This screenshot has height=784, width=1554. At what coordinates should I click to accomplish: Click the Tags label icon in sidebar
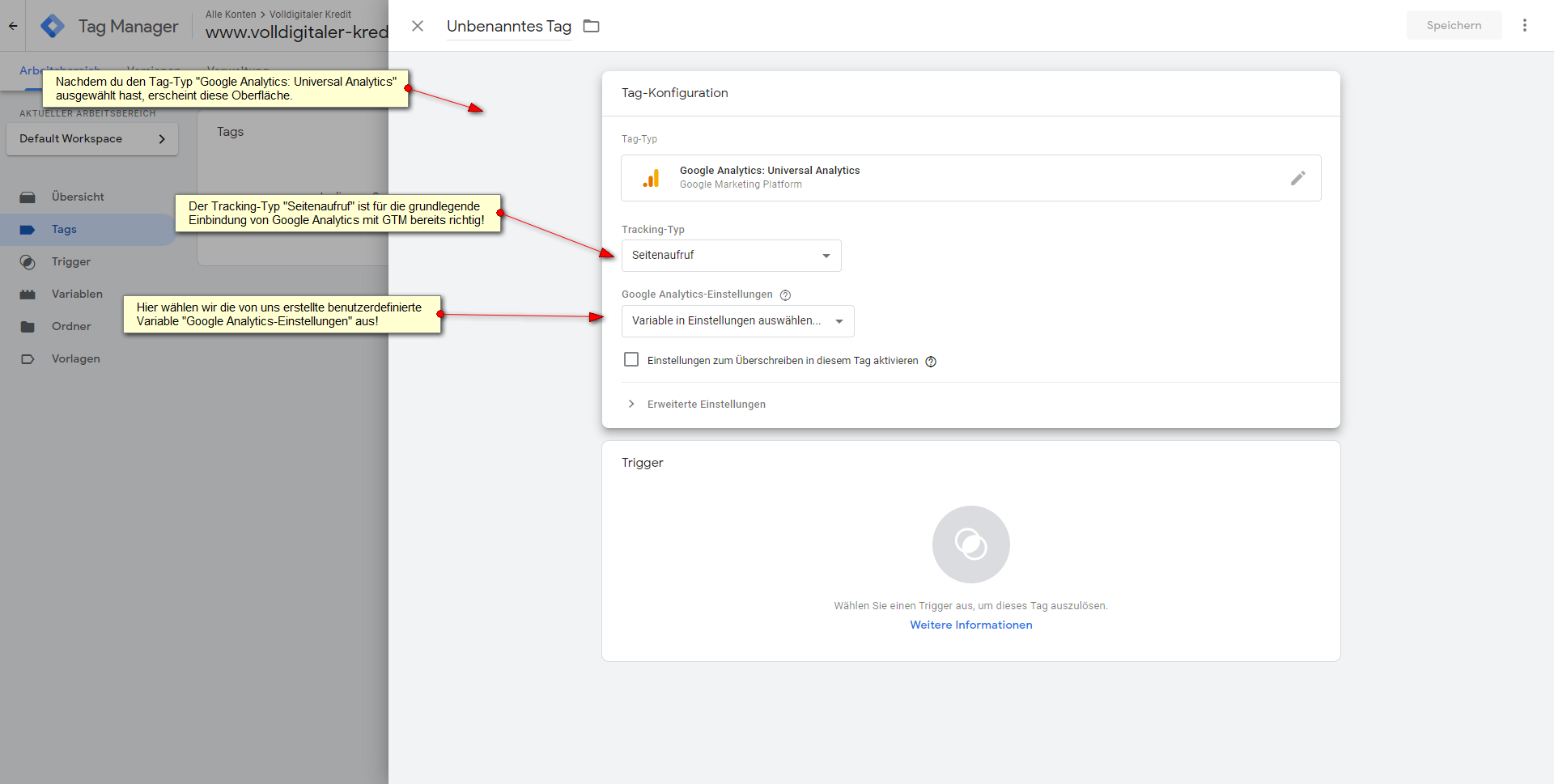coord(28,230)
